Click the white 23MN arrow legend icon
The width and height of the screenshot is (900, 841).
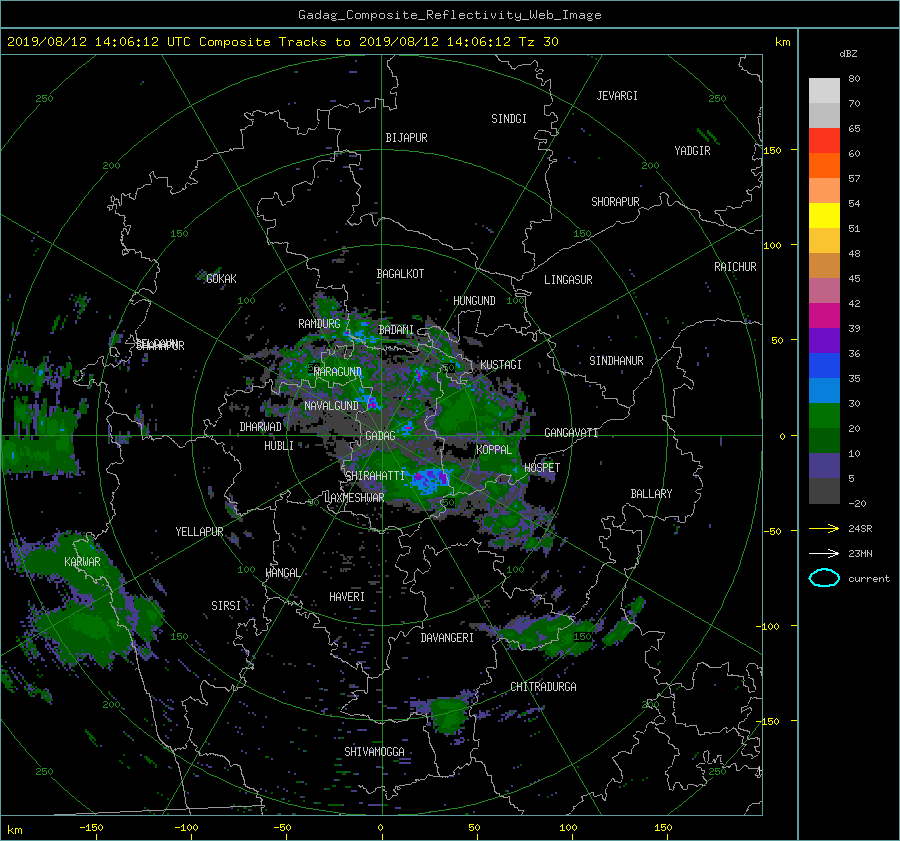coord(824,553)
